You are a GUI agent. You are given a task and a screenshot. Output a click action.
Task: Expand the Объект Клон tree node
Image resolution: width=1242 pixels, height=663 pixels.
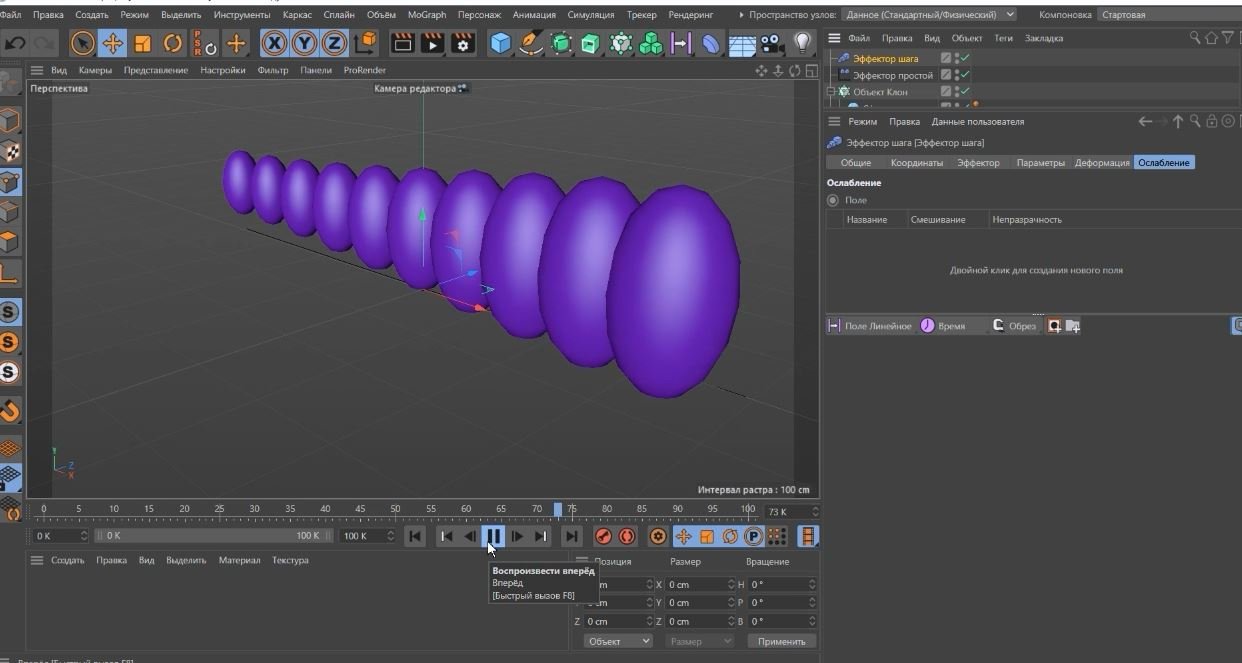830,92
